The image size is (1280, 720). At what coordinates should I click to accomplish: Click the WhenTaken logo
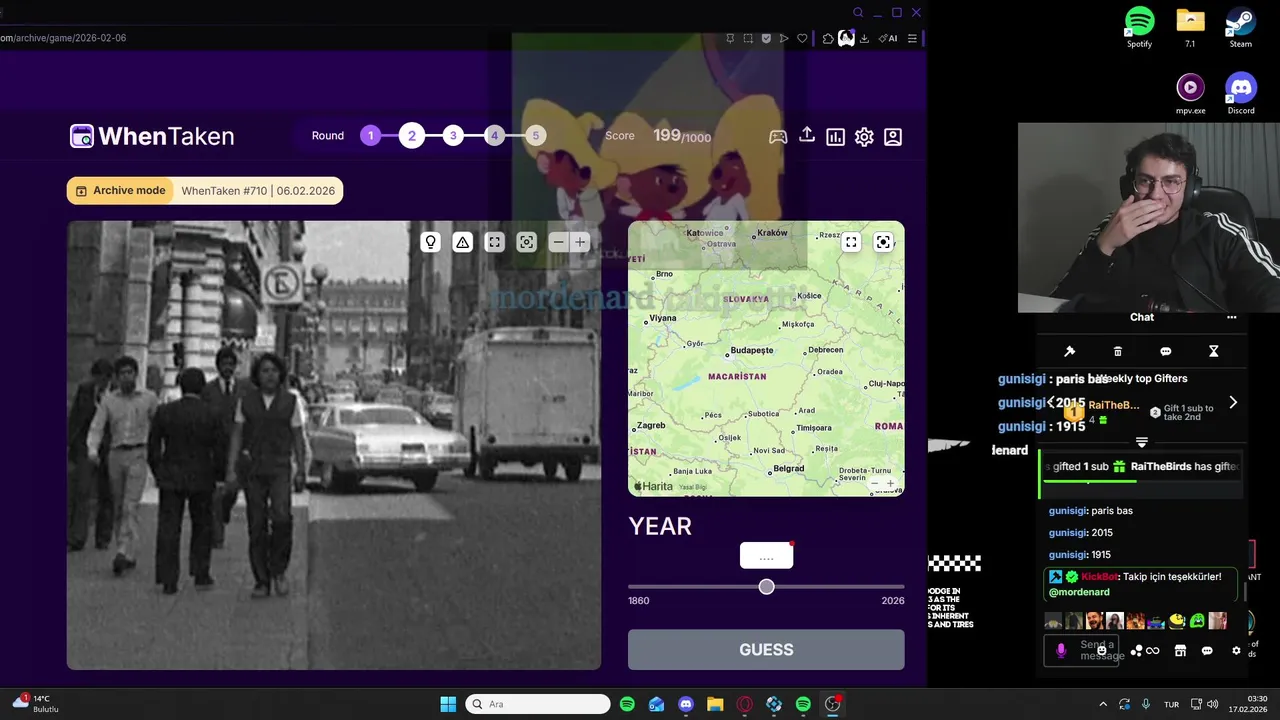pos(152,136)
